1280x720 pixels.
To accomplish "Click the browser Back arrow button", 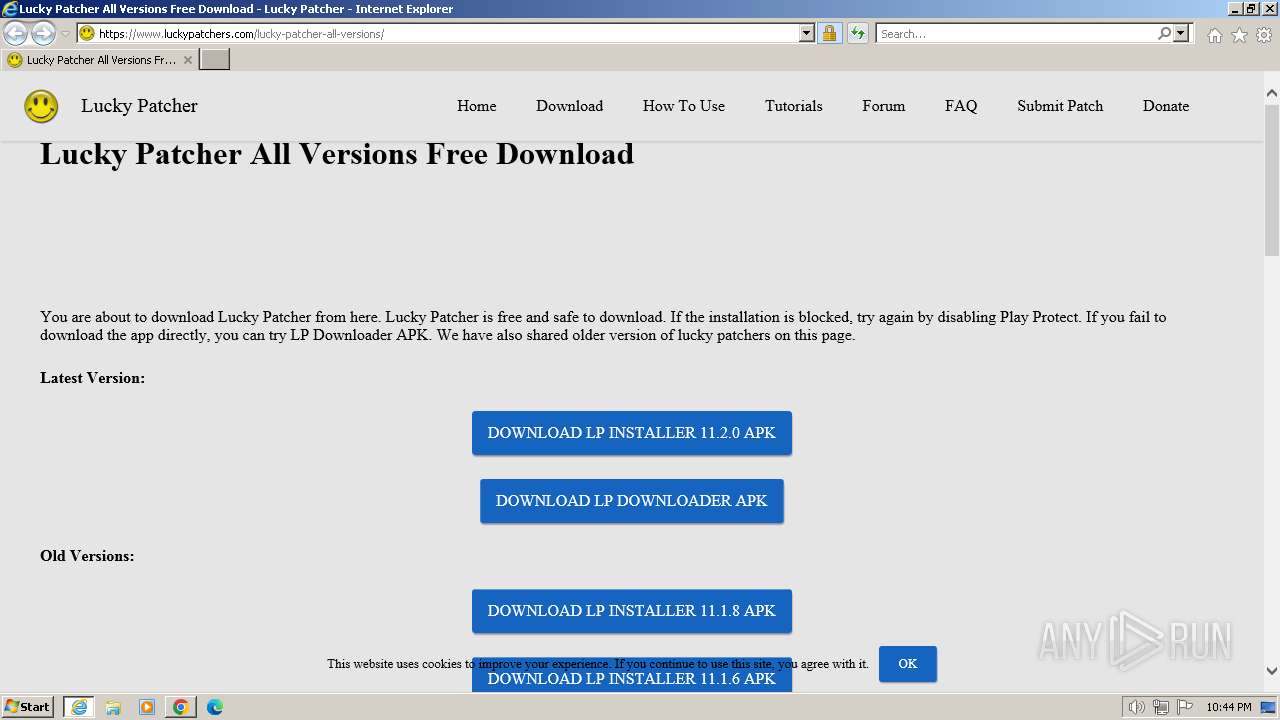I will 16,33.
